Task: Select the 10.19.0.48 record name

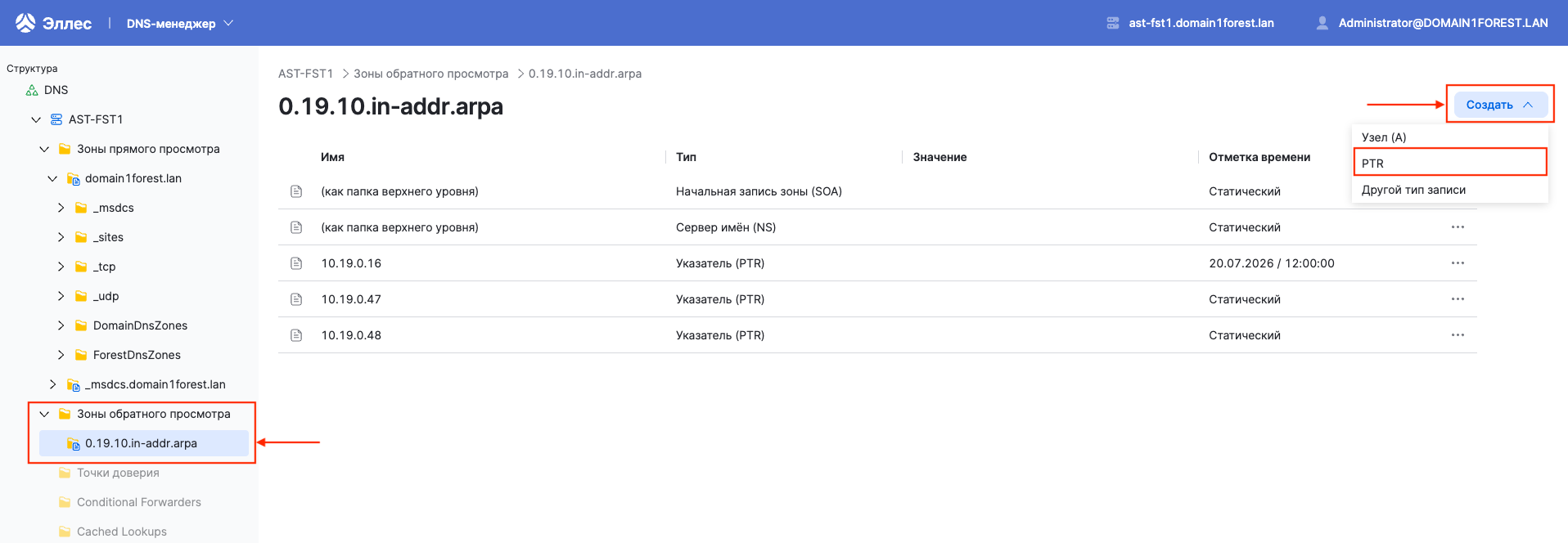Action: (351, 335)
